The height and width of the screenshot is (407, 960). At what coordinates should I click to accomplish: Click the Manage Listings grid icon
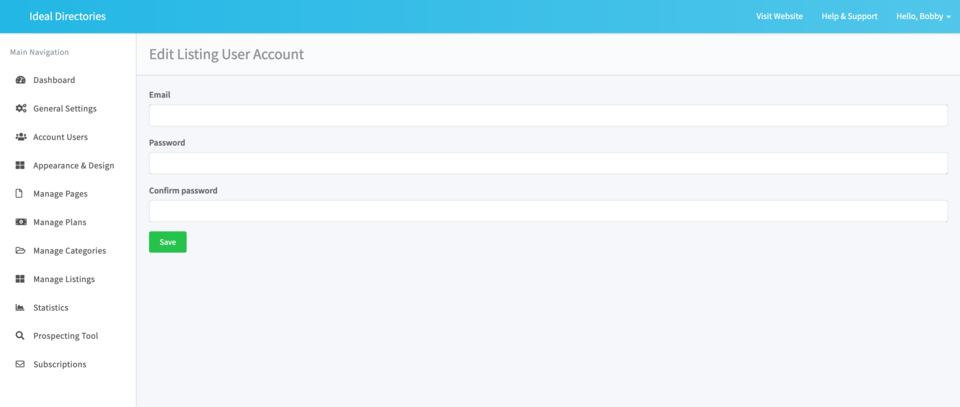(x=20, y=279)
